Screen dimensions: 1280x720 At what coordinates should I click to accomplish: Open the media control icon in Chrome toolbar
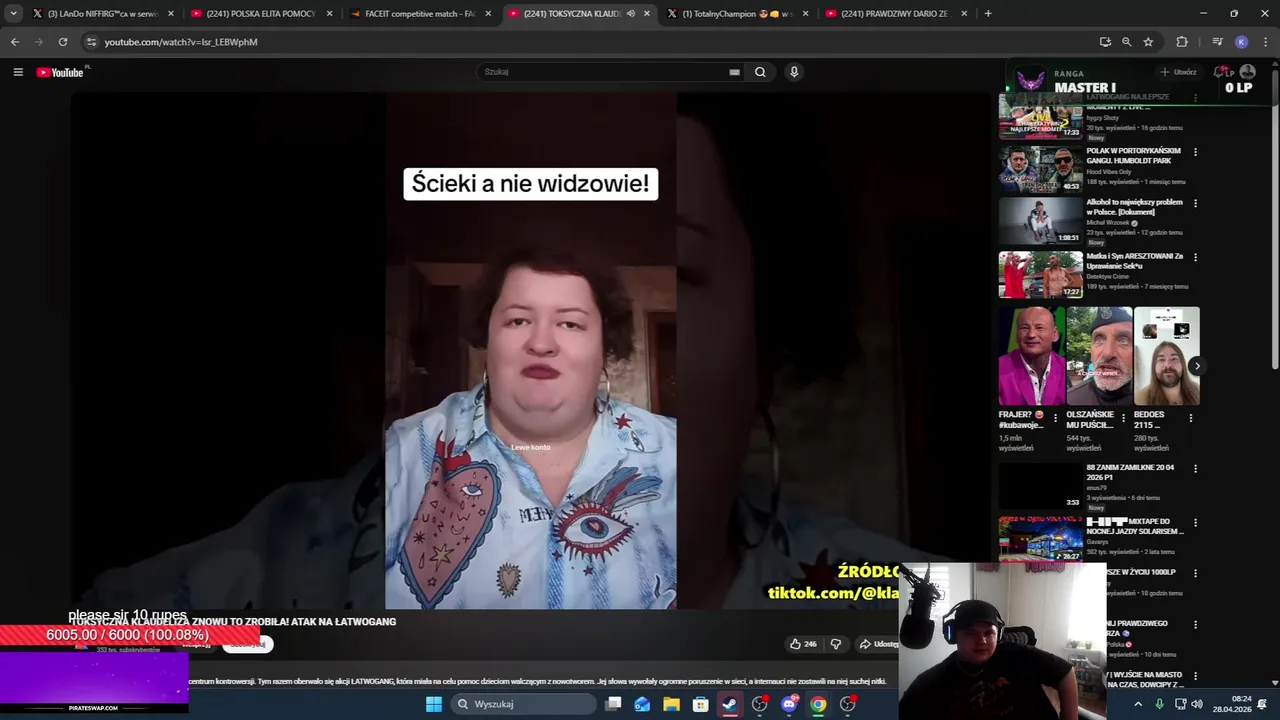point(1217,42)
